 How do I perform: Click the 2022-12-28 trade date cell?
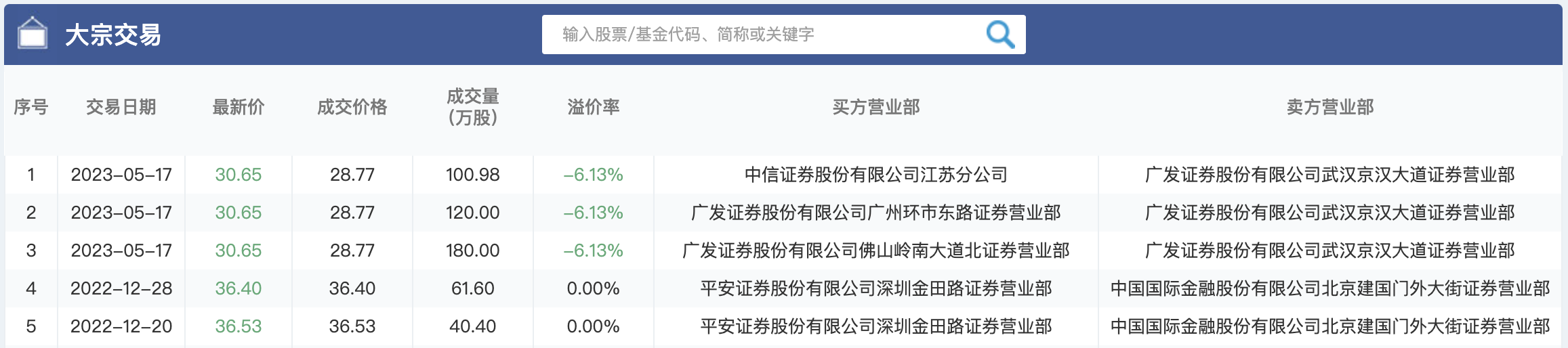[x=121, y=288]
